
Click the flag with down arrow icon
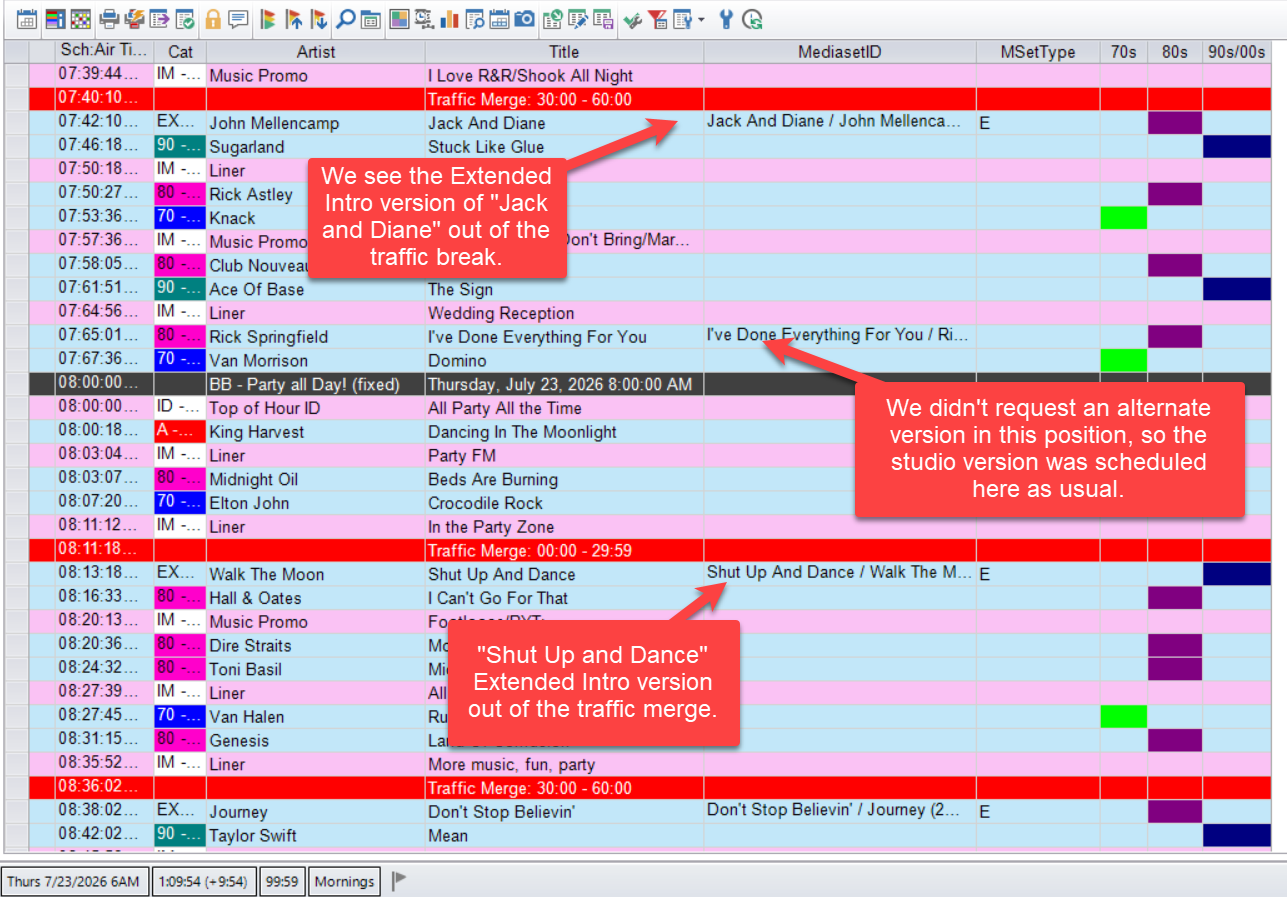coord(319,19)
